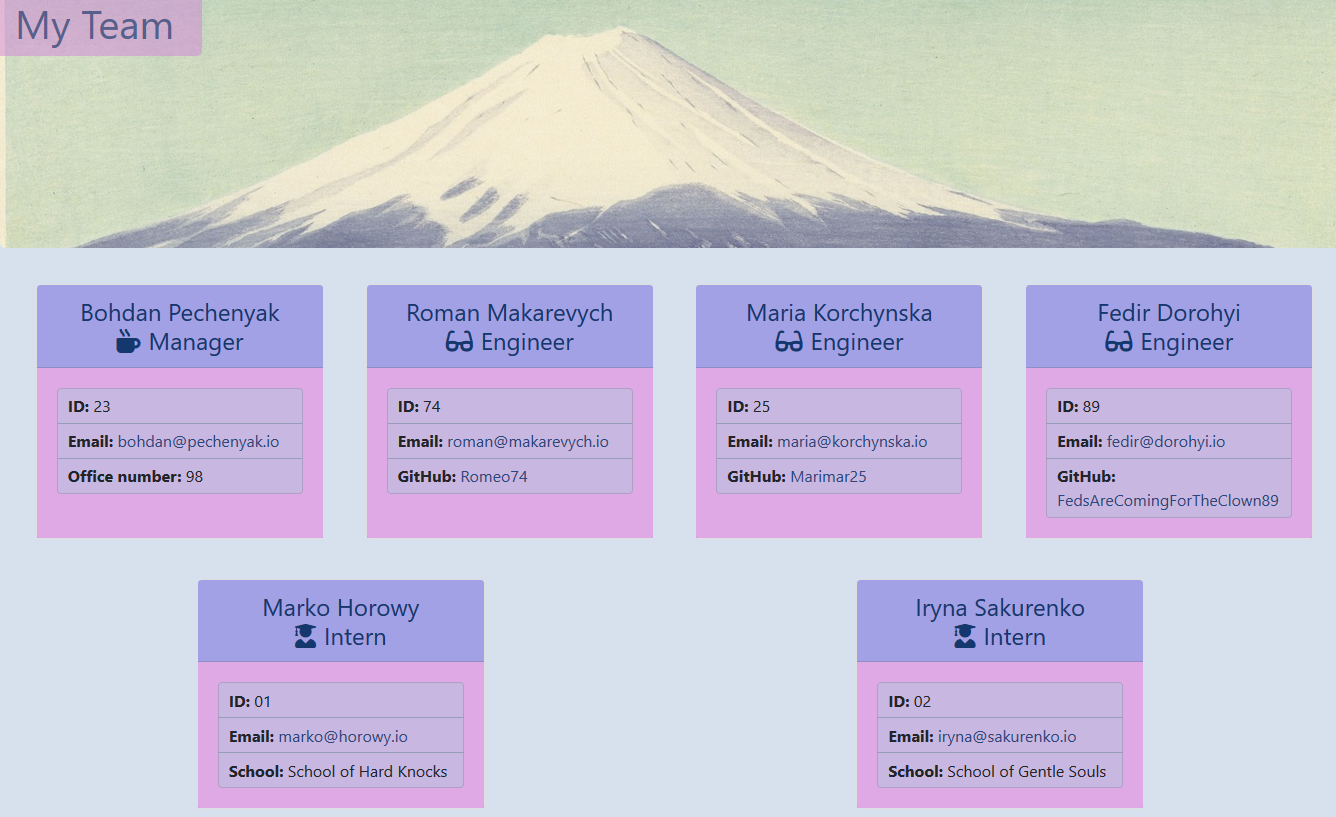Viewport: 1336px width, 817px height.
Task: Click the Engineer label under Maria Korchynska
Action: coord(857,342)
